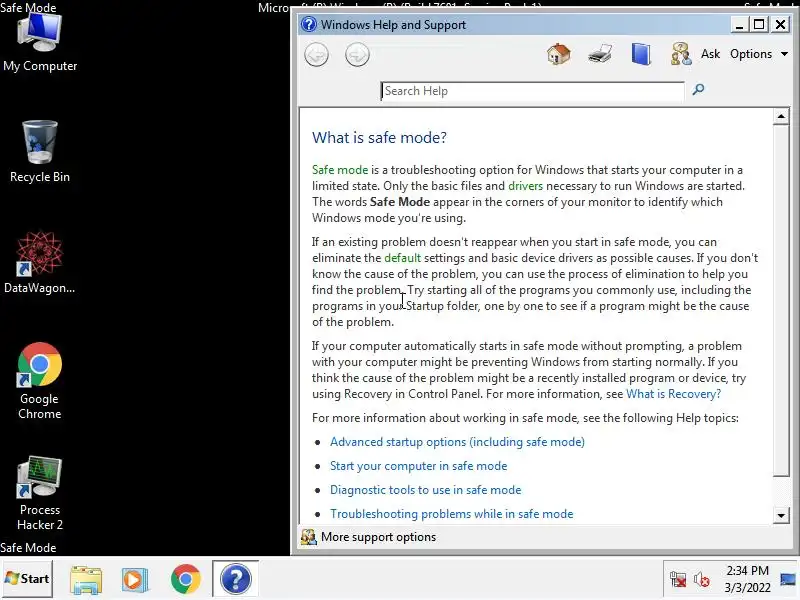The image size is (800, 600).
Task: Click the magnifier Search Help button
Action: coord(698,90)
